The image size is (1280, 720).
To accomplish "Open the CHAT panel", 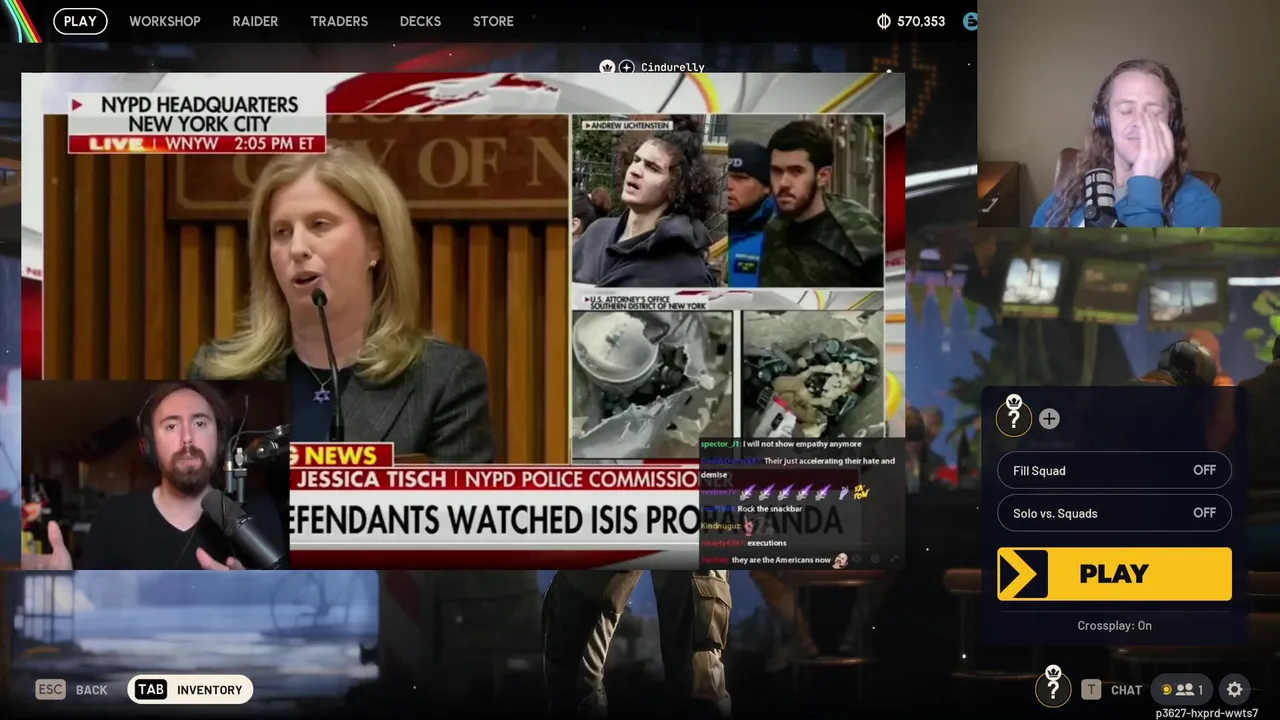I will [x=1126, y=690].
